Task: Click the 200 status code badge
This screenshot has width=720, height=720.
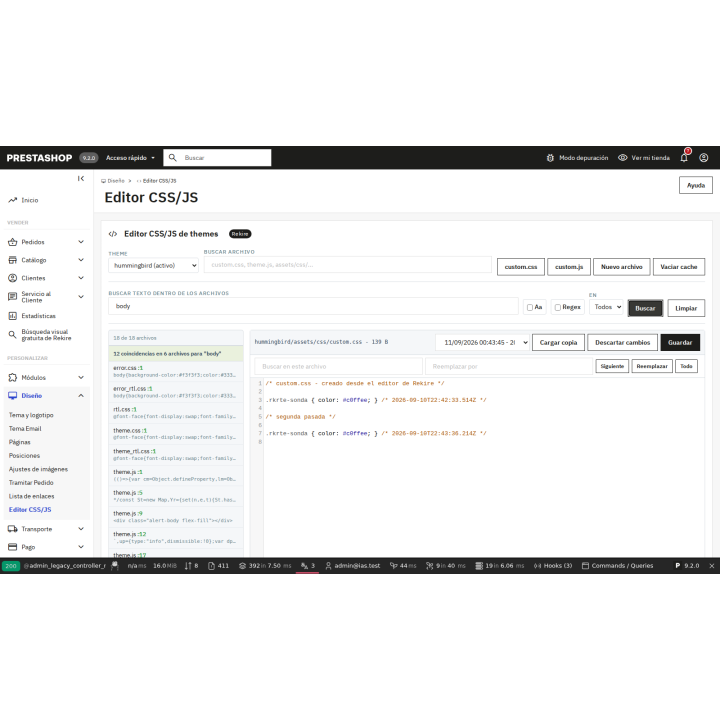Action: pos(11,566)
